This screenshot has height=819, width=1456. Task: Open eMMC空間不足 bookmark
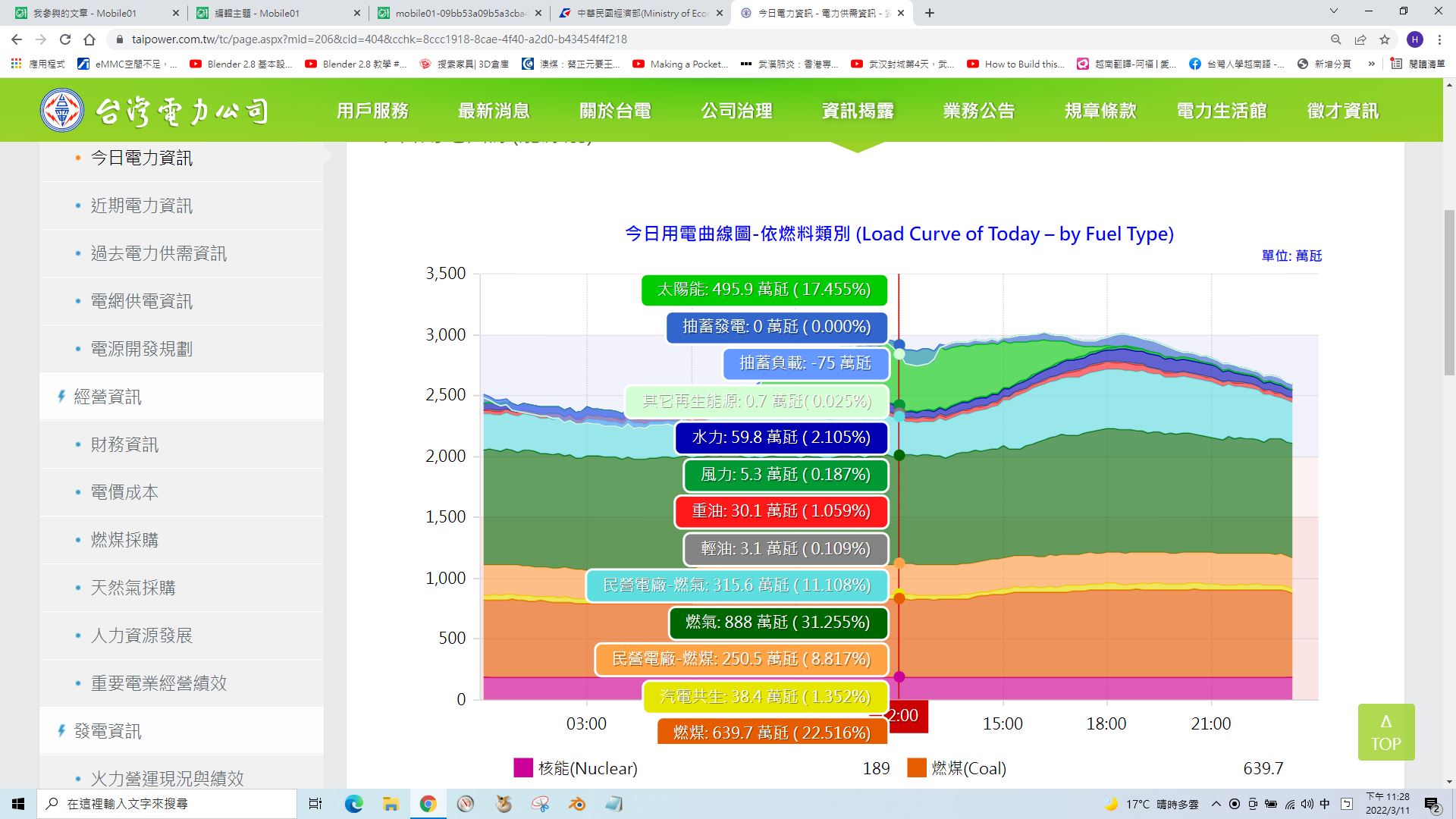127,64
